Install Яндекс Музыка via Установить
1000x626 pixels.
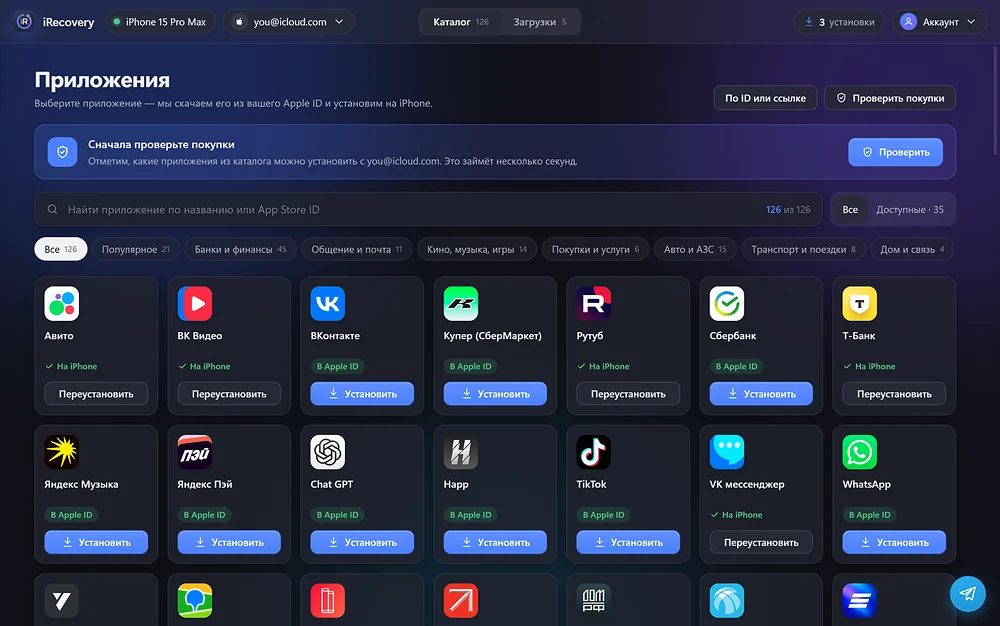tap(96, 542)
